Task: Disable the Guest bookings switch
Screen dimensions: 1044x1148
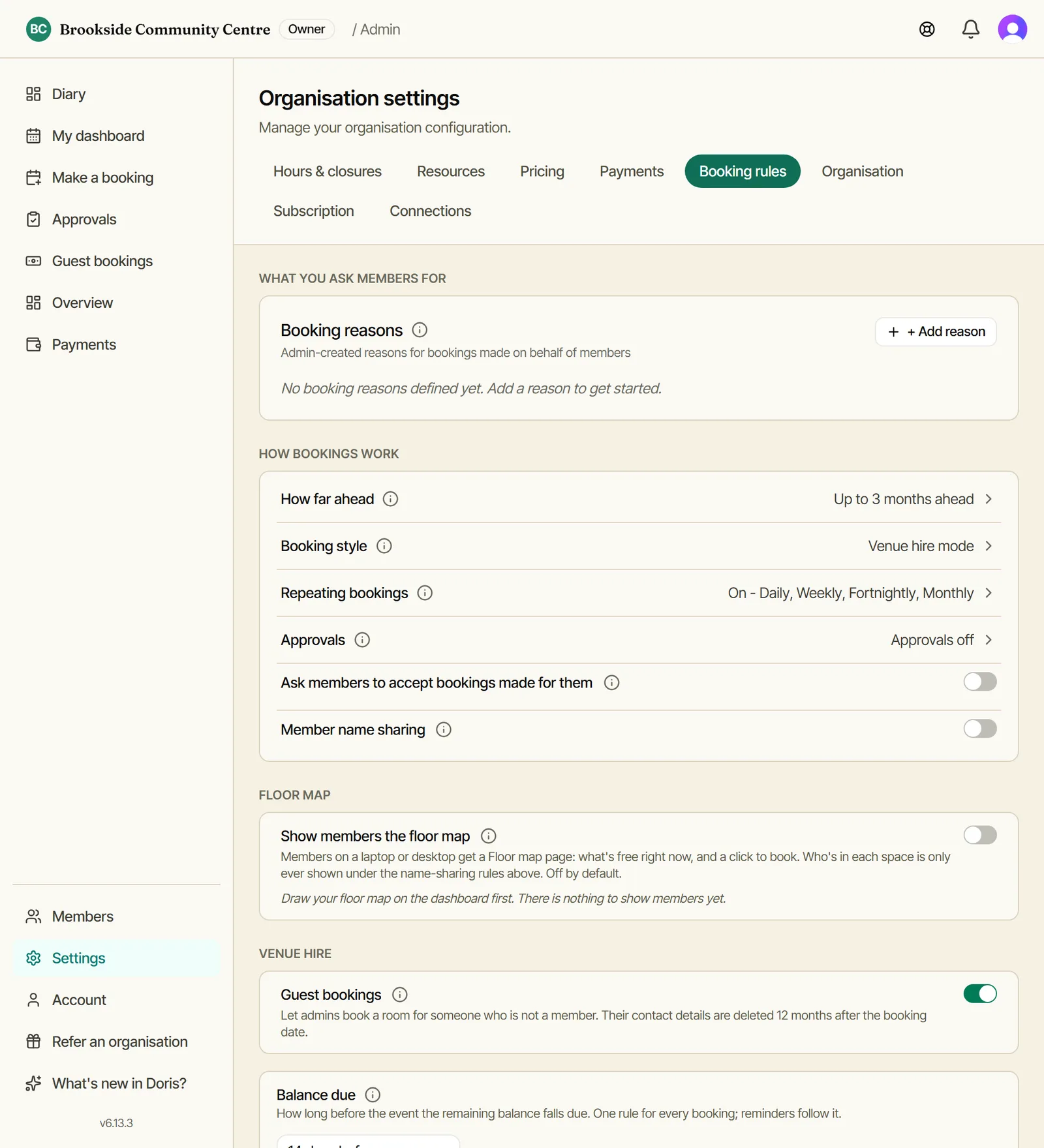Action: point(980,993)
